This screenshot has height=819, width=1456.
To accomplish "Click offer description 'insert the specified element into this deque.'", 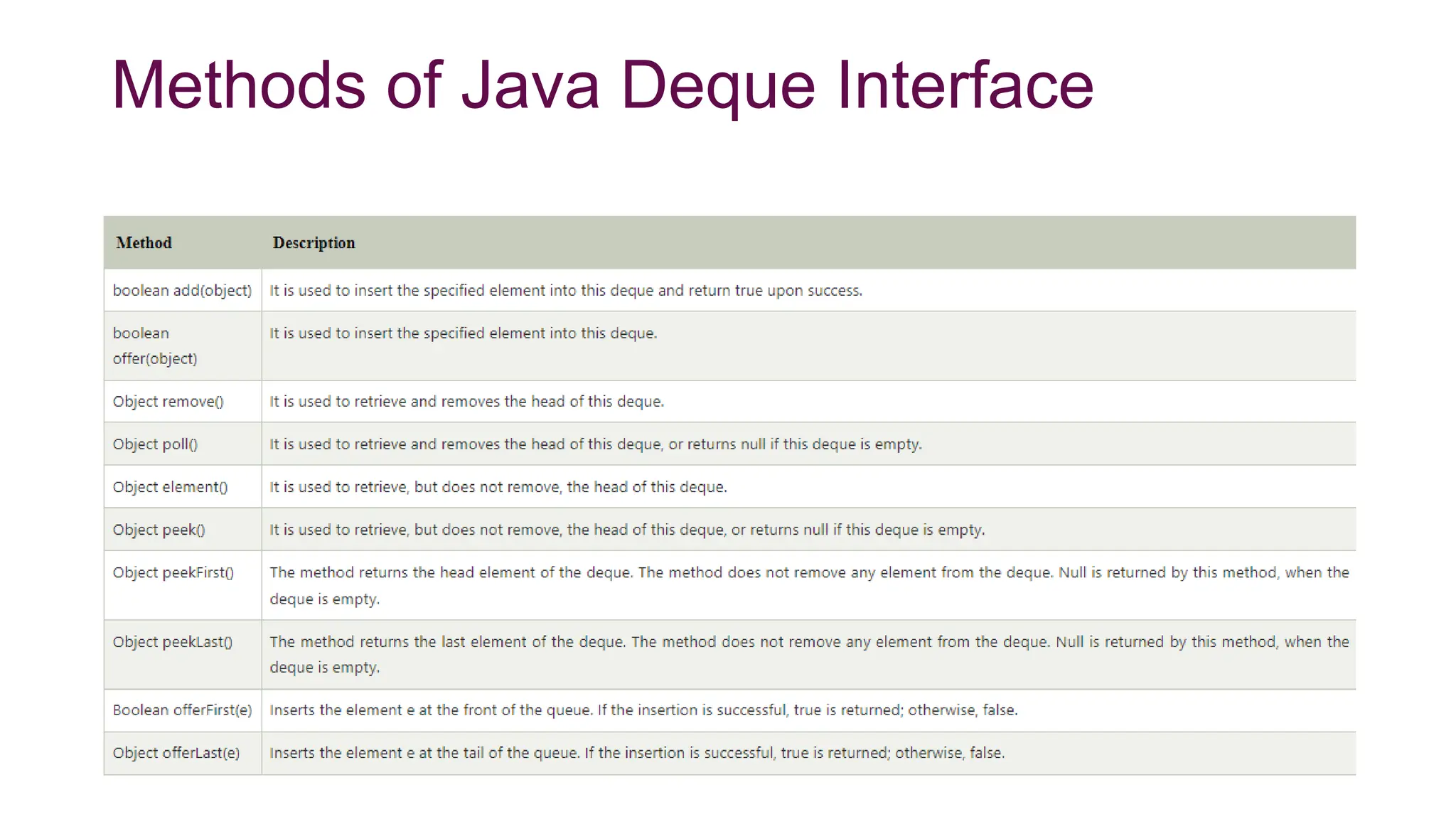I will [x=505, y=333].
